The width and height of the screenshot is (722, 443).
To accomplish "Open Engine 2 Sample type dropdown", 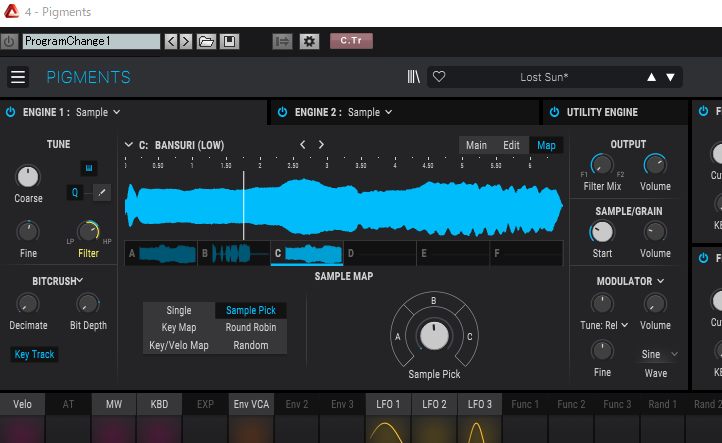I will pos(370,112).
